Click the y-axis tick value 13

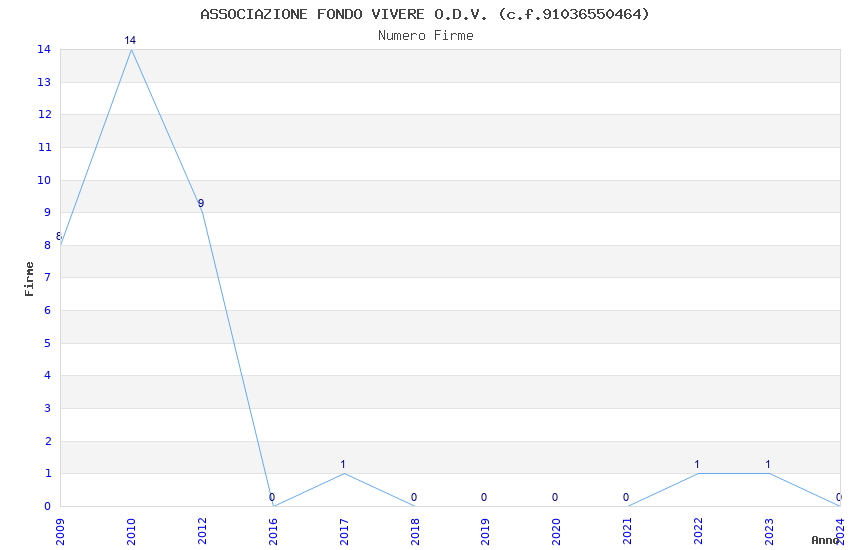pos(44,82)
